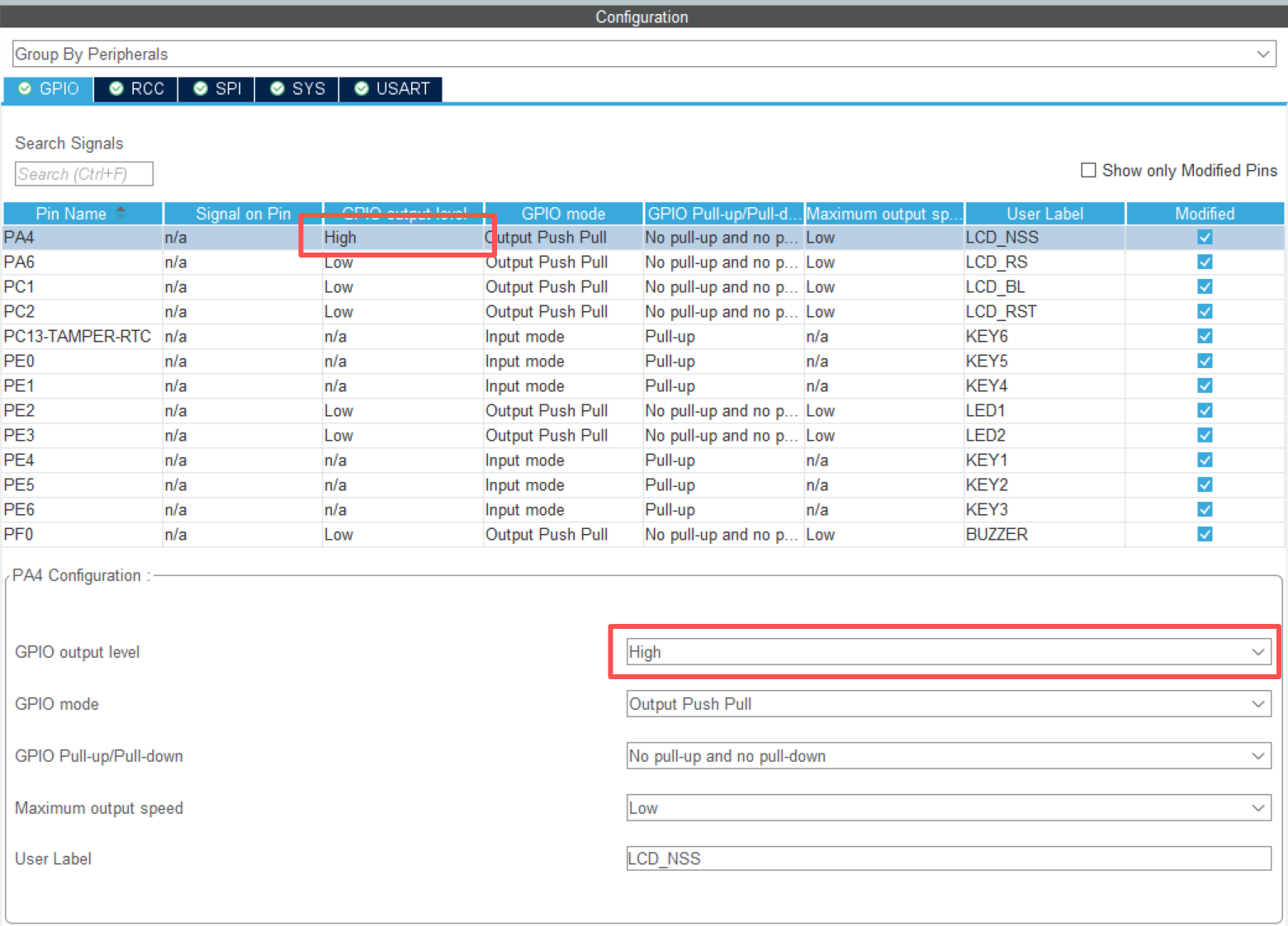Open the GPIO Pull-up/Pull-down dropdown
The width and height of the screenshot is (1288, 926).
(x=949, y=756)
